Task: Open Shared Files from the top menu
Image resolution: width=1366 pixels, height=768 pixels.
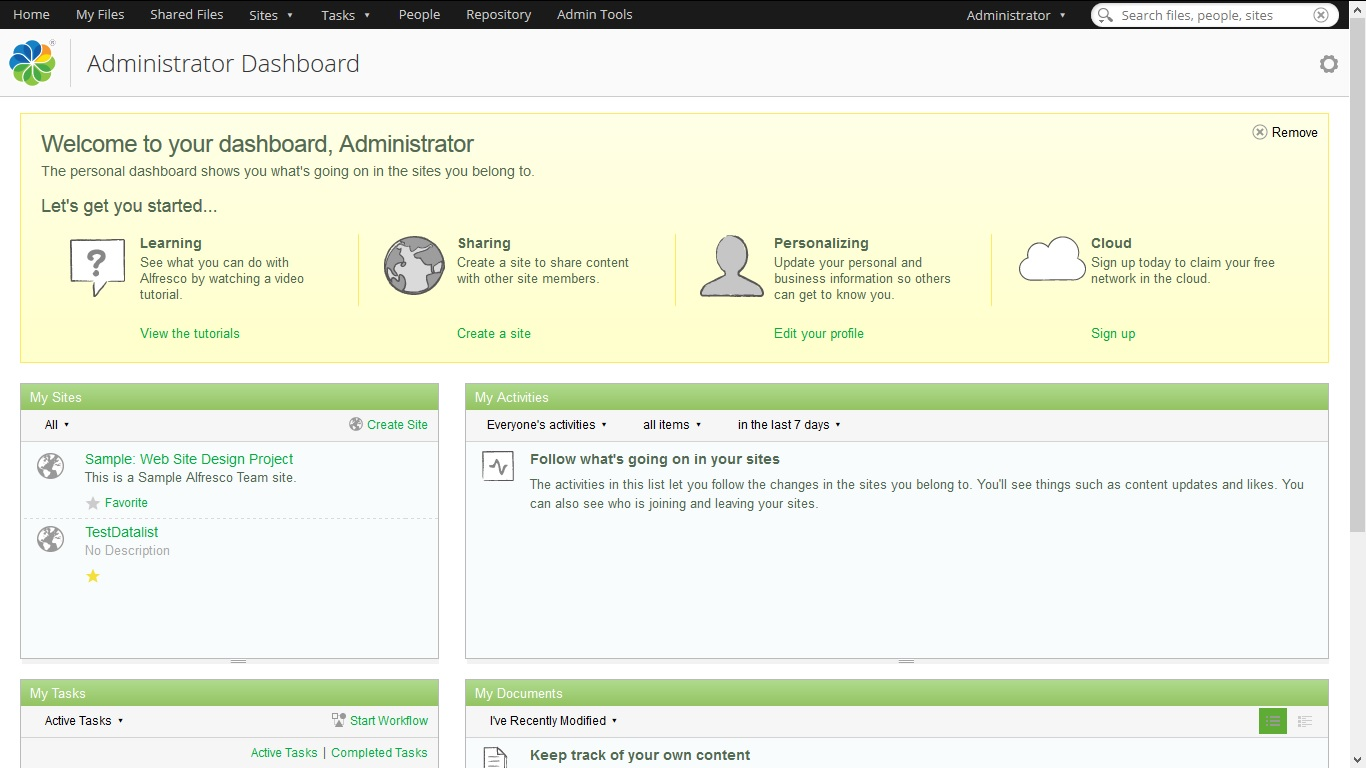Action: pyautogui.click(x=187, y=15)
